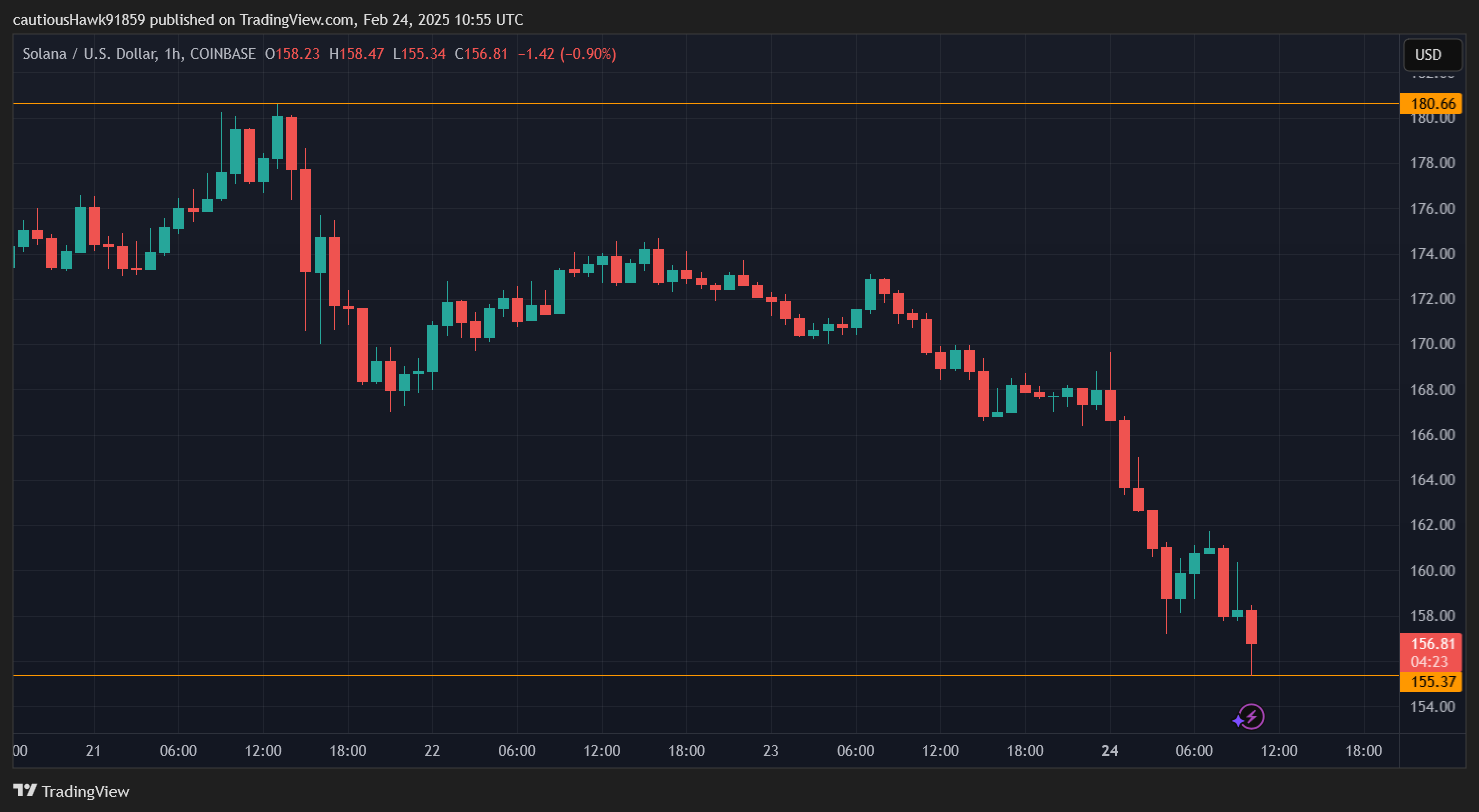Click the date label 23 on time axis
Image resolution: width=1479 pixels, height=812 pixels.
coord(770,751)
